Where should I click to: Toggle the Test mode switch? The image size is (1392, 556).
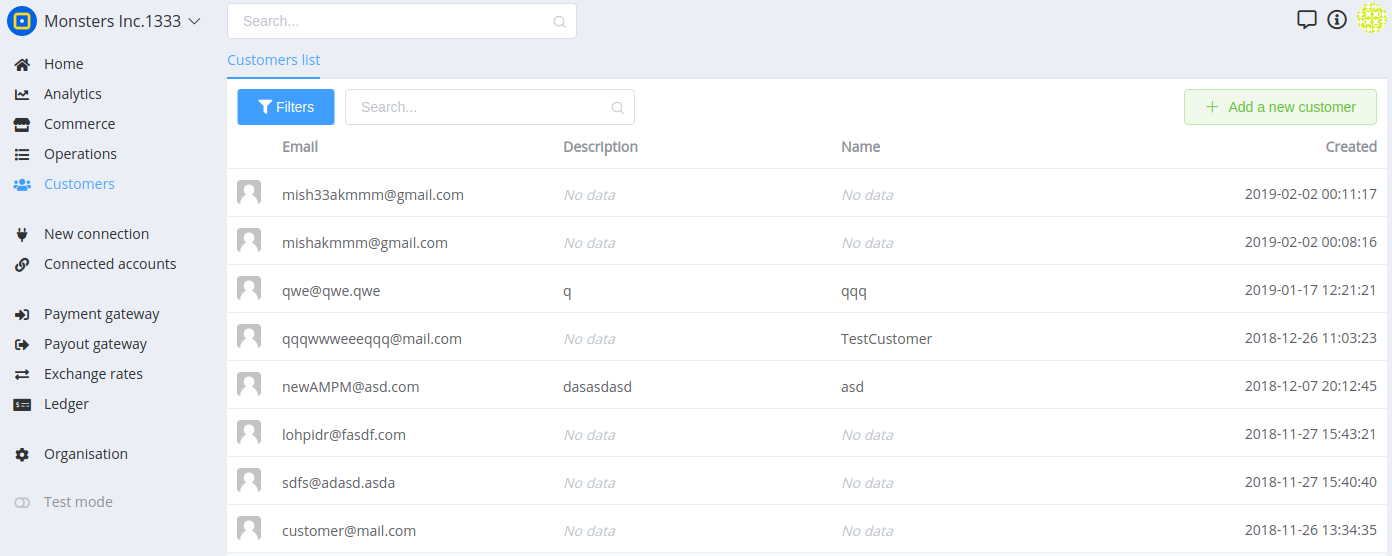click(22, 502)
